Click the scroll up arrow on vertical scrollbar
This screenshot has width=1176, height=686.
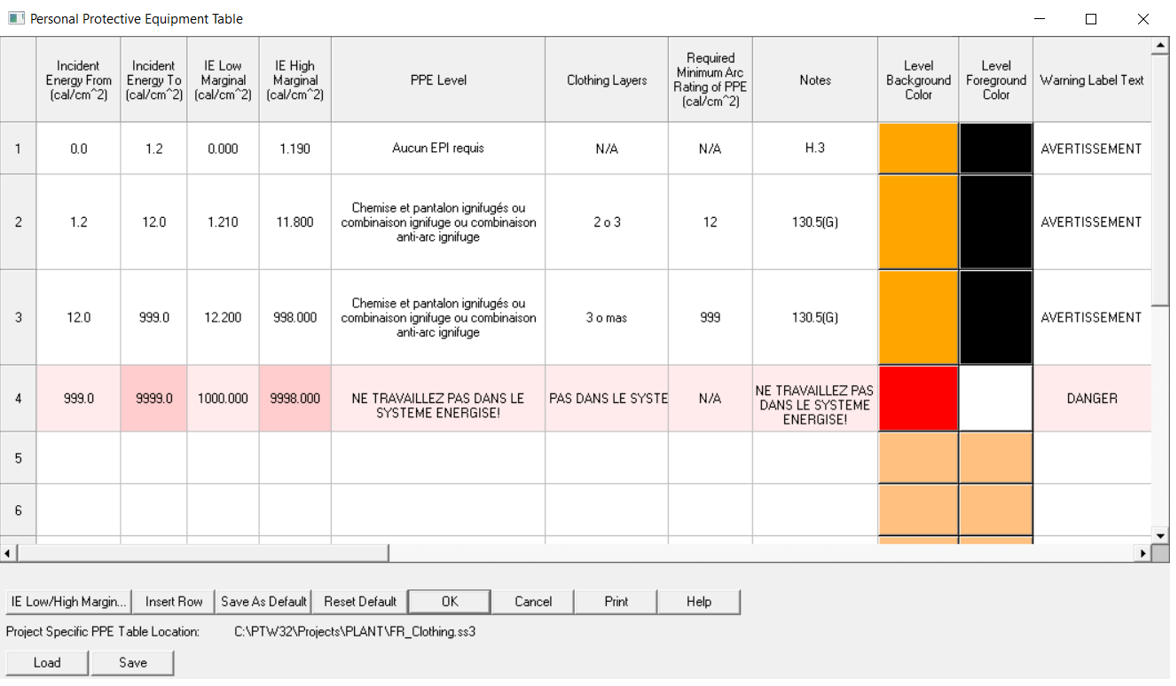pyautogui.click(x=1161, y=45)
